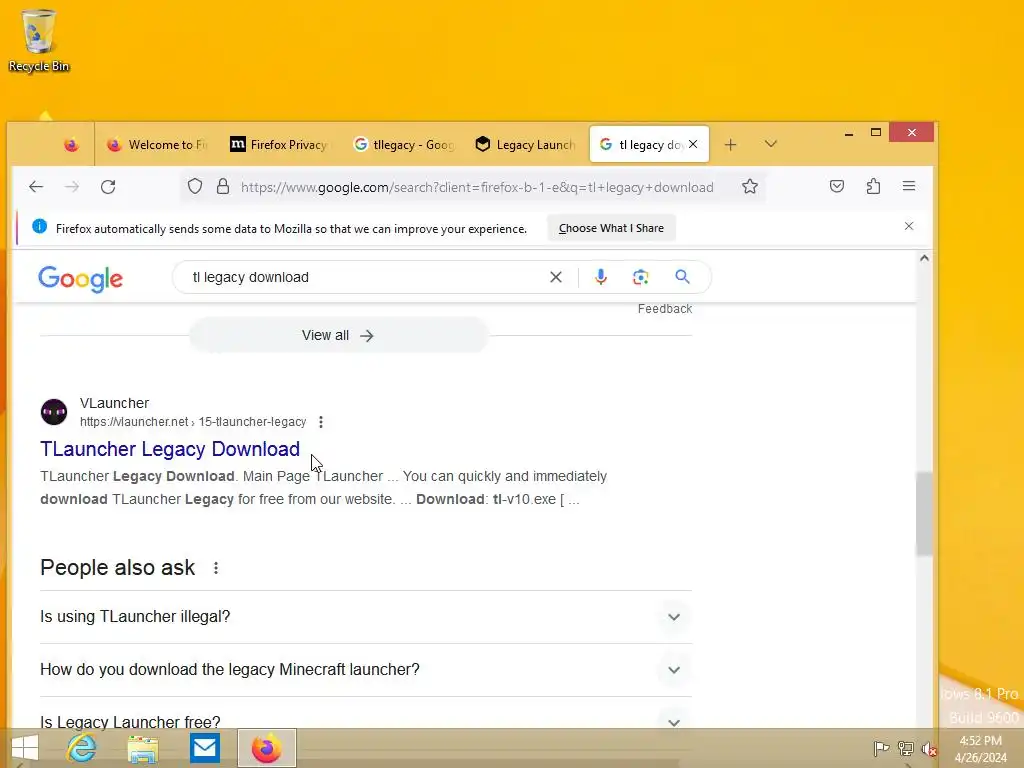Viewport: 1024px width, 768px height.
Task: Click the site security padlock icon
Action: pos(223,187)
